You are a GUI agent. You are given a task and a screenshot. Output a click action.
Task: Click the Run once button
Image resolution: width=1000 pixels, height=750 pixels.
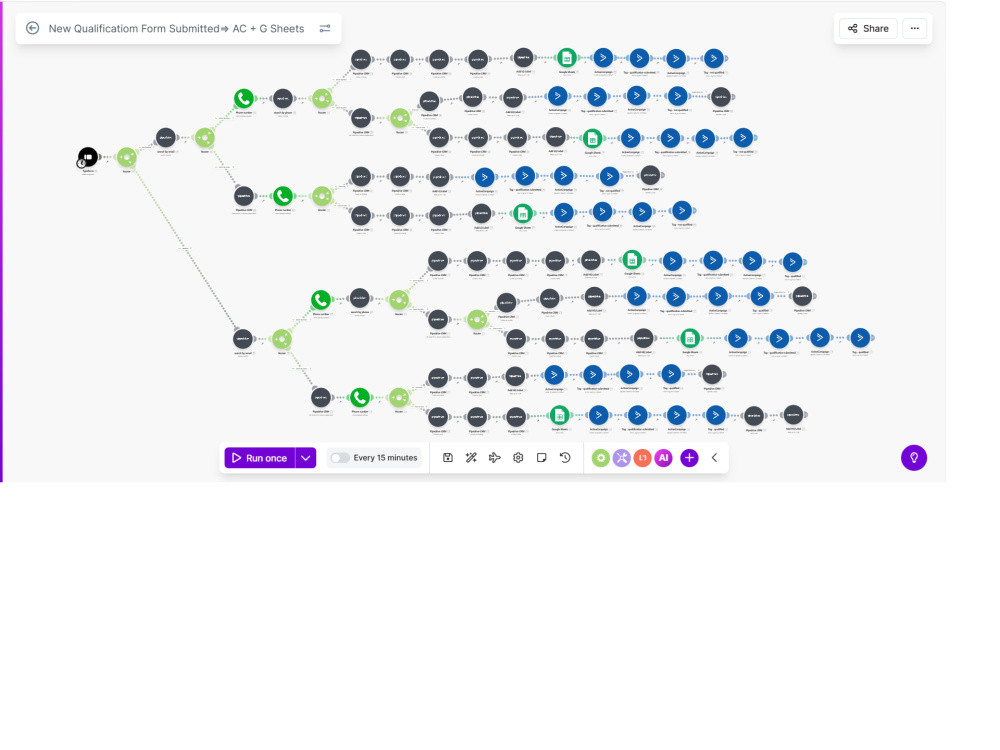coord(260,458)
